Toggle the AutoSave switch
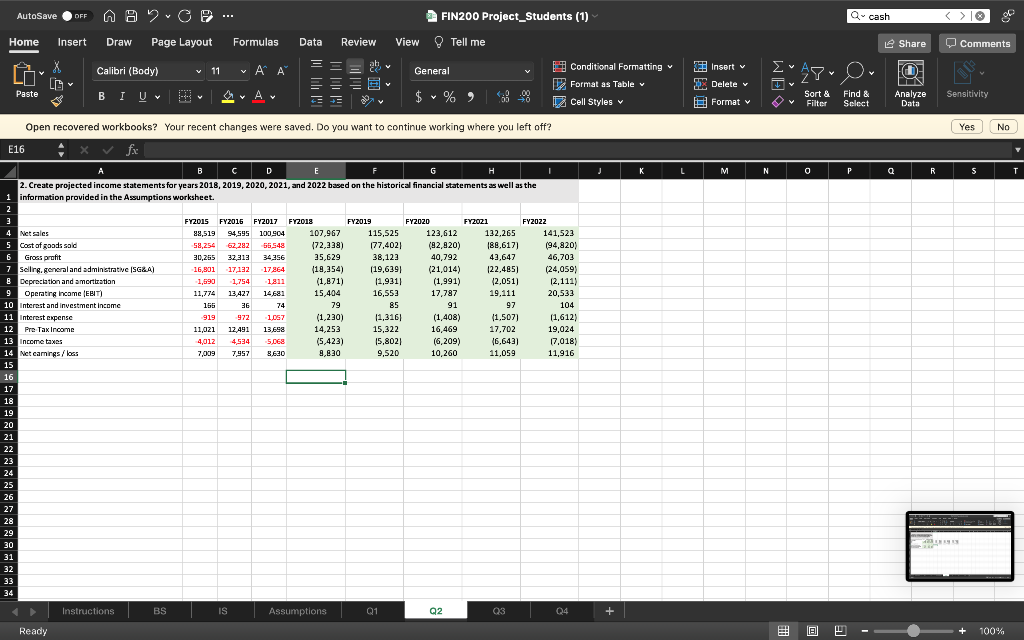This screenshot has height=640, width=1024. click(x=76, y=15)
